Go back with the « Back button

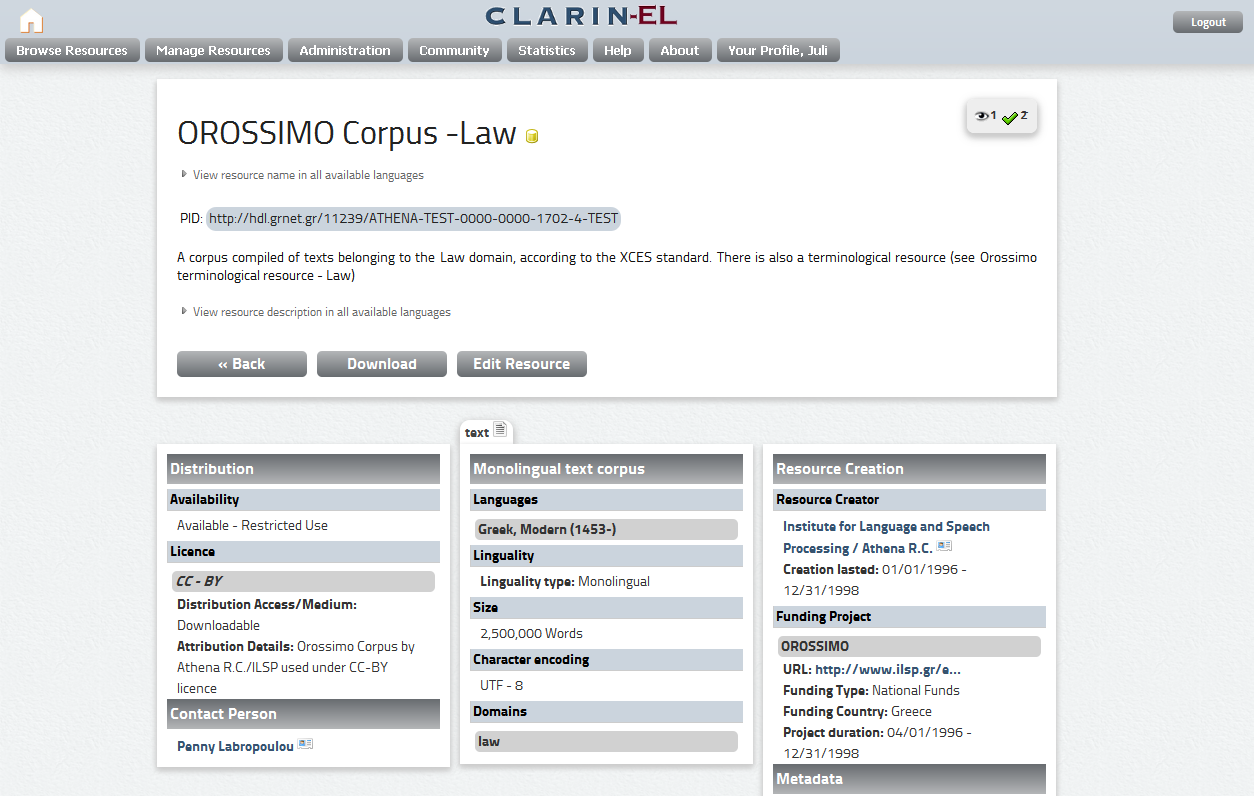(242, 364)
